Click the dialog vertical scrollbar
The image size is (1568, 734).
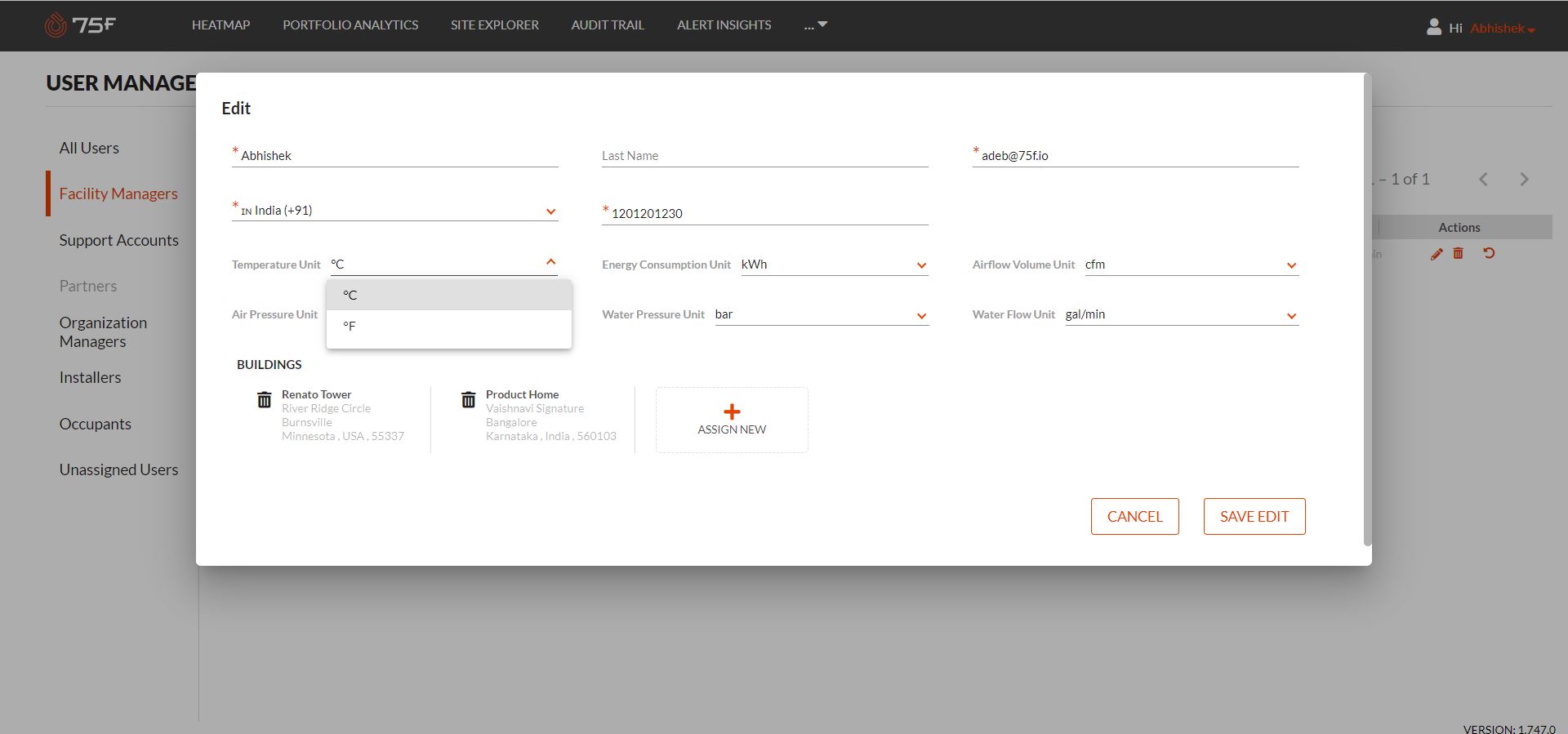click(x=1368, y=310)
